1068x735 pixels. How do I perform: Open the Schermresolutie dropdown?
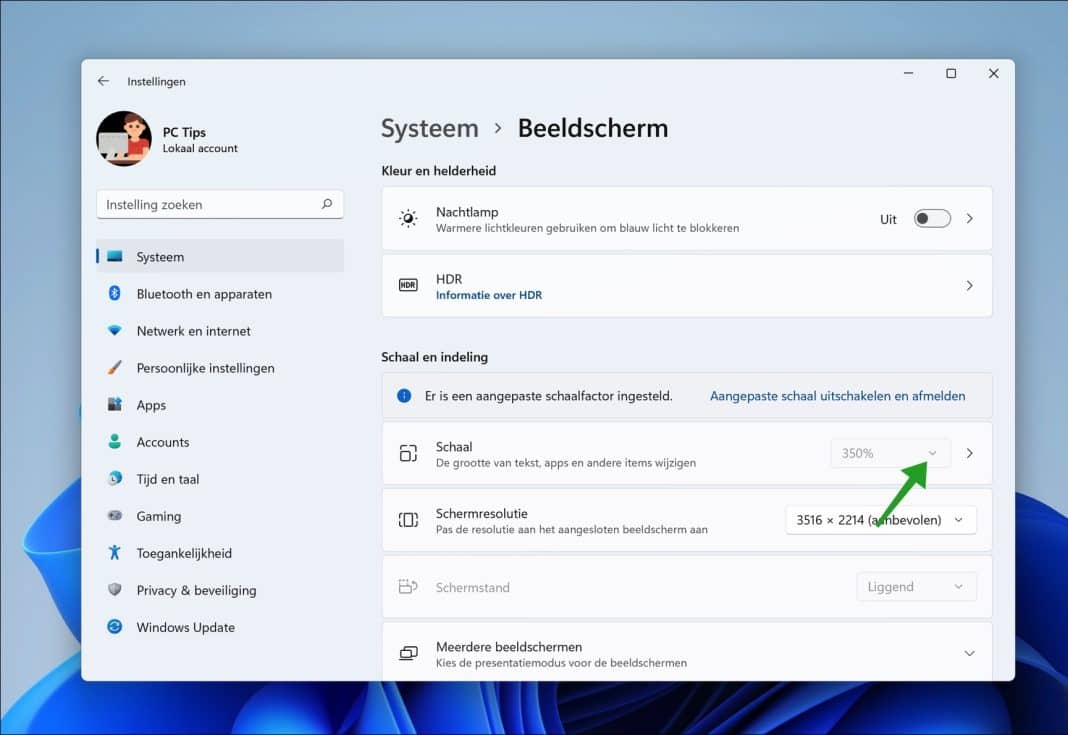coord(879,519)
